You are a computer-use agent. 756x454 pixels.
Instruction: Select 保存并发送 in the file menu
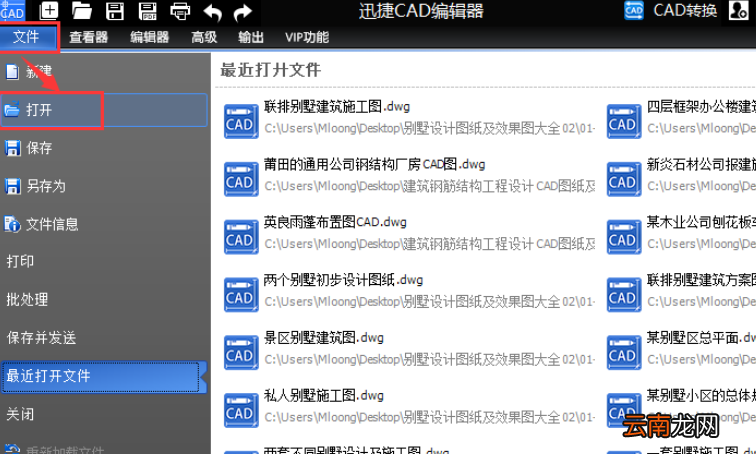tap(104, 337)
